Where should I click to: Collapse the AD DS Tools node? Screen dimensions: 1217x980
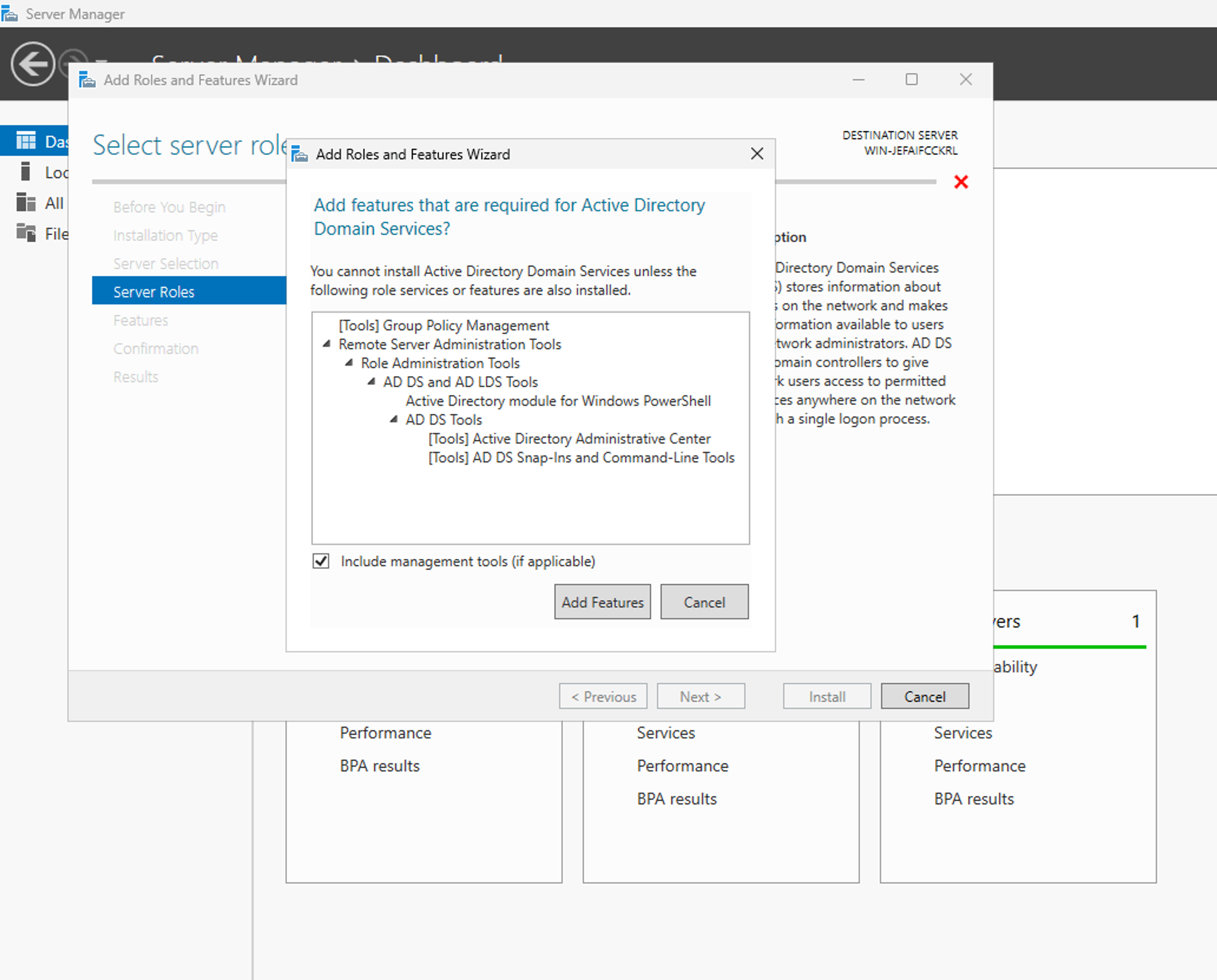[394, 419]
